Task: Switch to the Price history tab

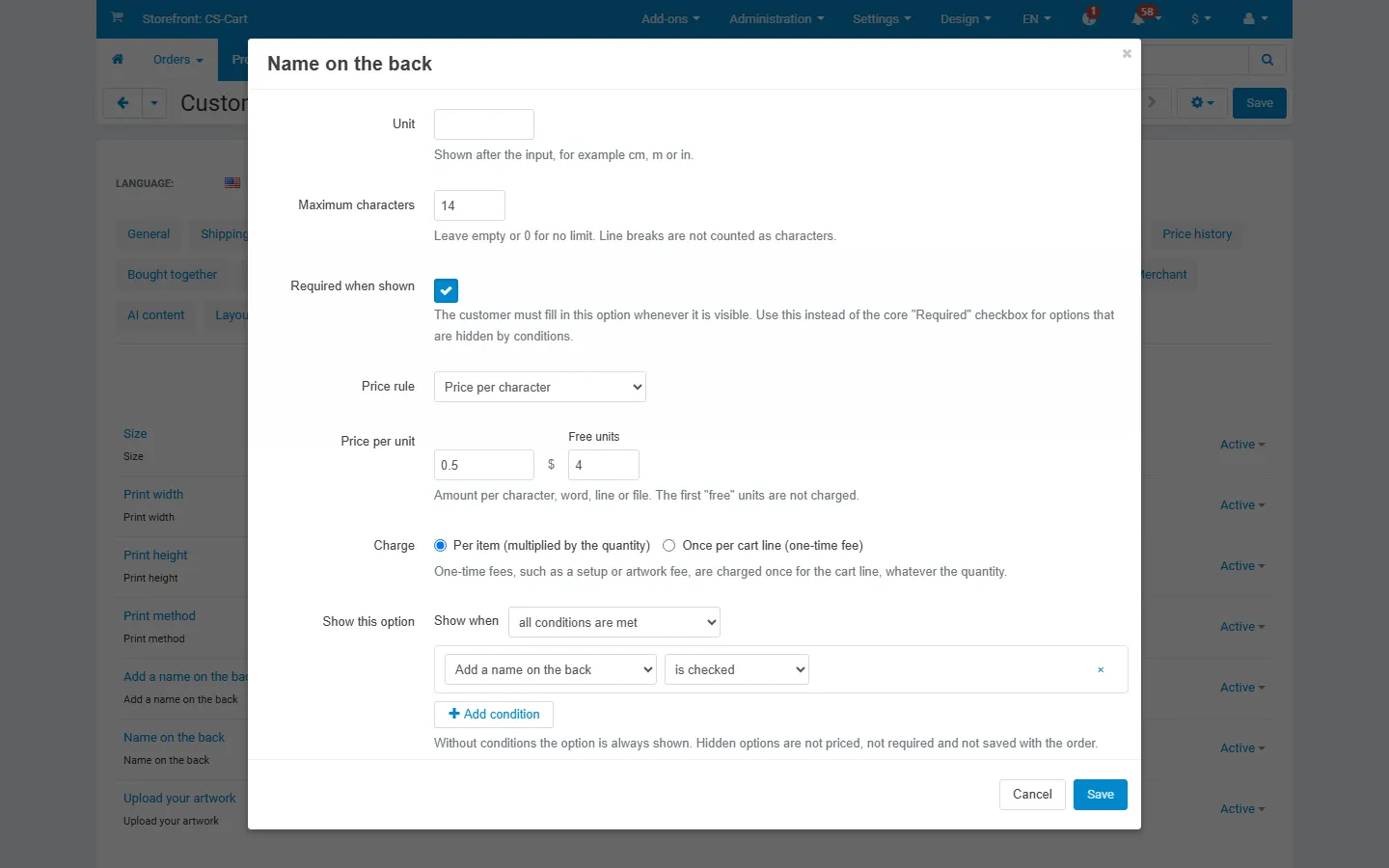Action: click(x=1197, y=233)
